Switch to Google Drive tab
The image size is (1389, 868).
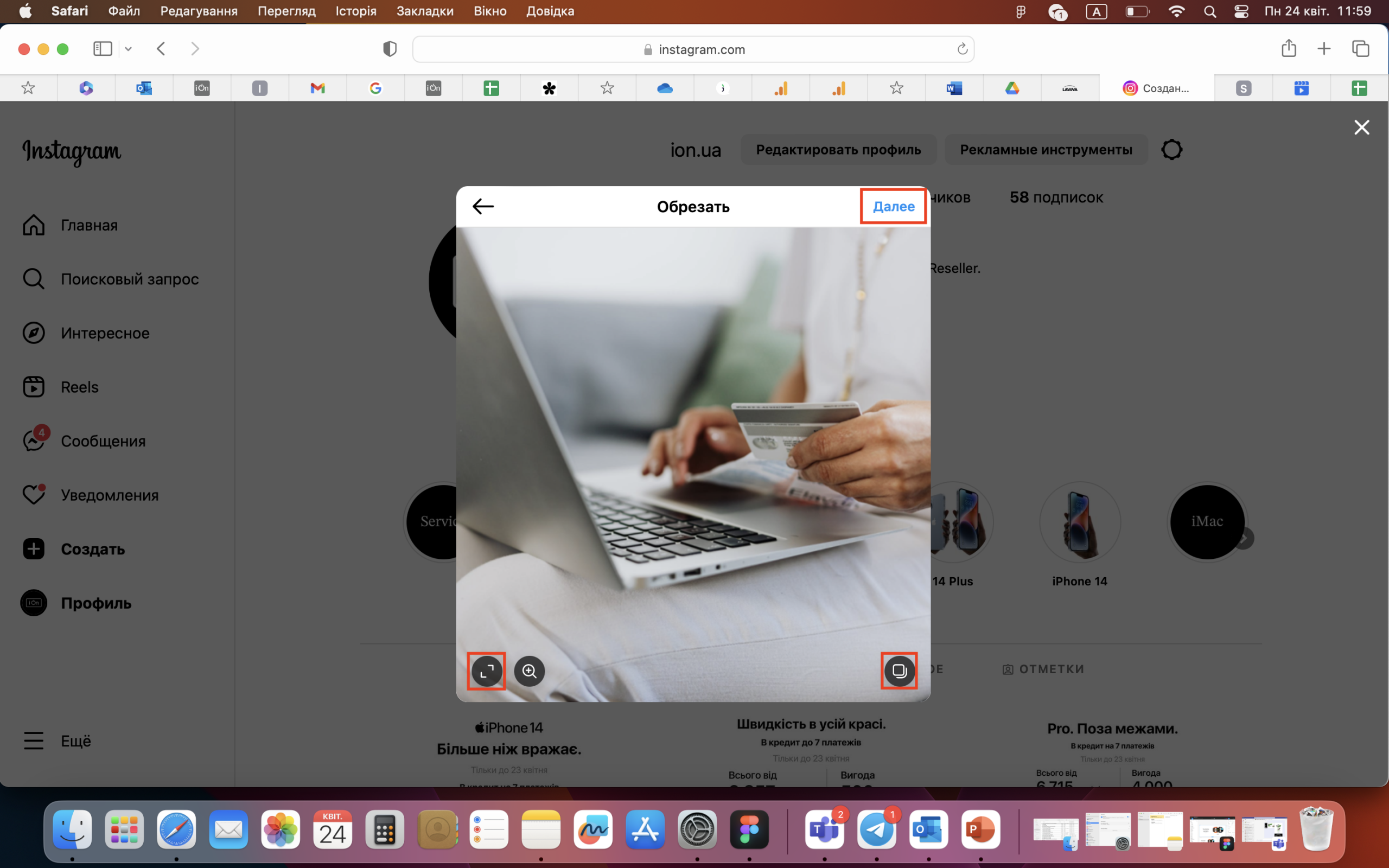point(1012,88)
